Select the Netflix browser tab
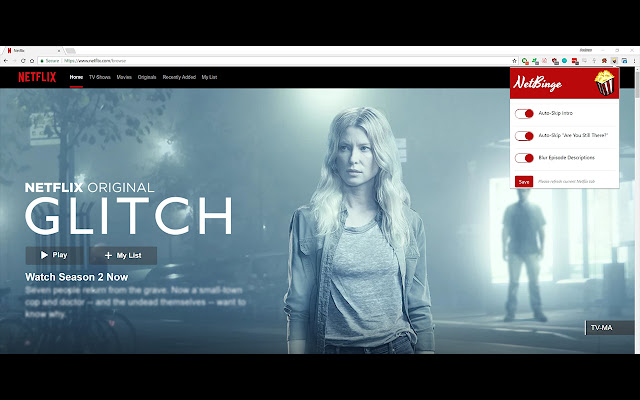Viewport: 640px width, 400px height. coord(33,51)
